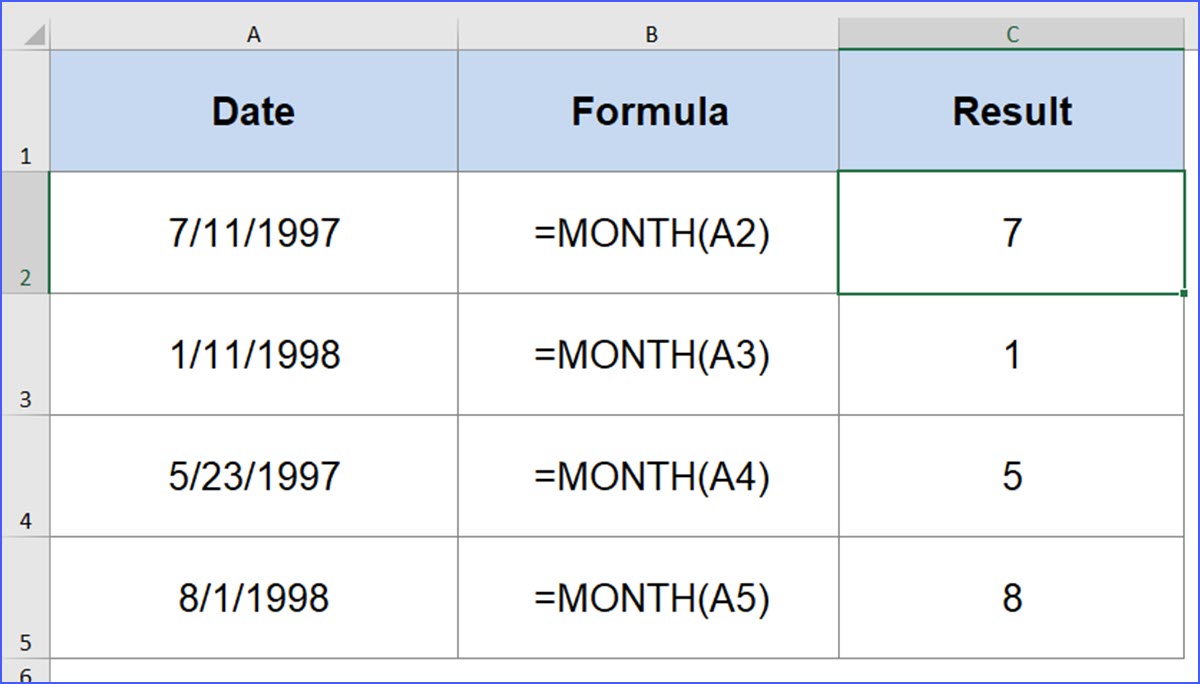Select column header A

click(x=253, y=33)
